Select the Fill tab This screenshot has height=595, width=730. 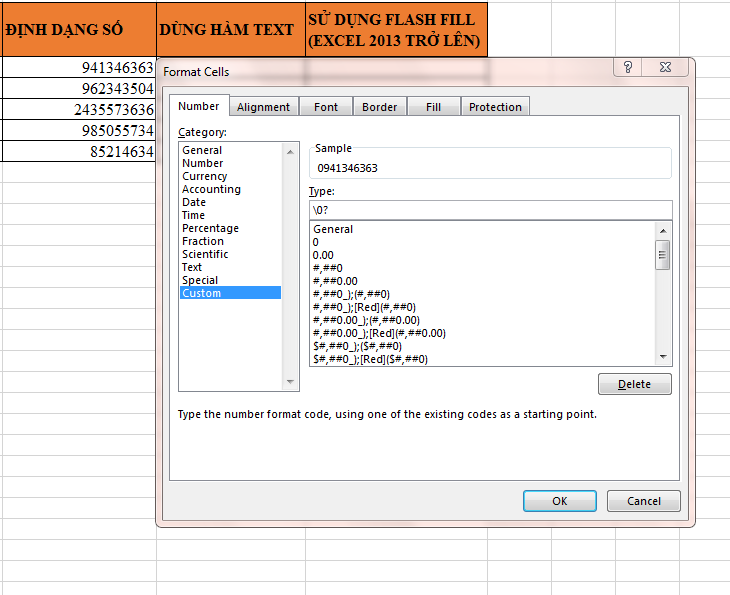433,107
